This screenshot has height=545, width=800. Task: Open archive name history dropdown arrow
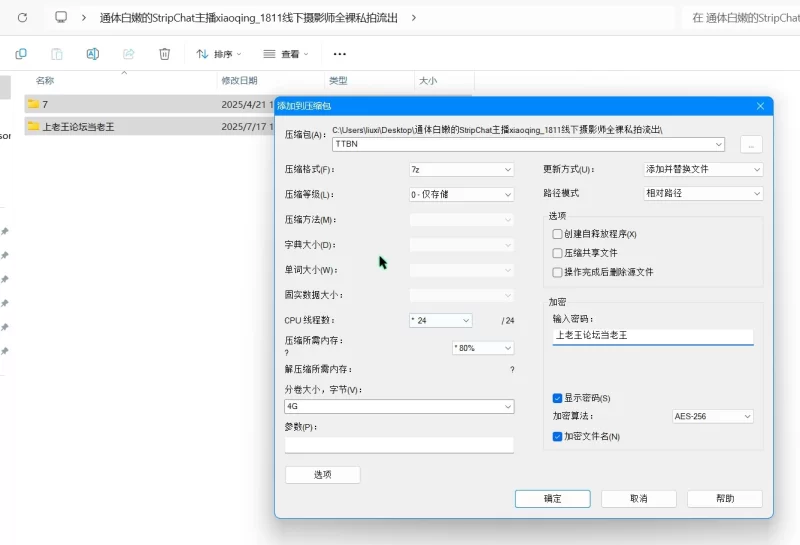719,144
